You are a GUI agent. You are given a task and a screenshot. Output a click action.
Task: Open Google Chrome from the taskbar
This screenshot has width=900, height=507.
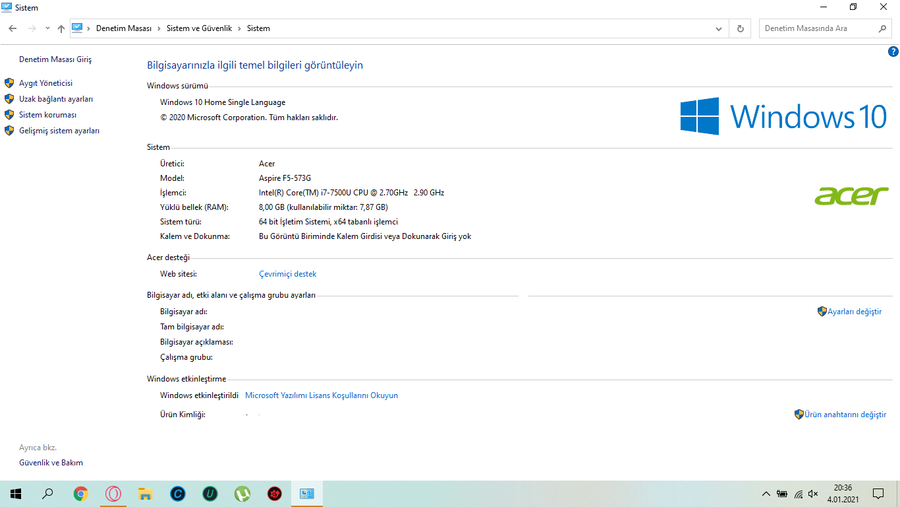(81, 494)
